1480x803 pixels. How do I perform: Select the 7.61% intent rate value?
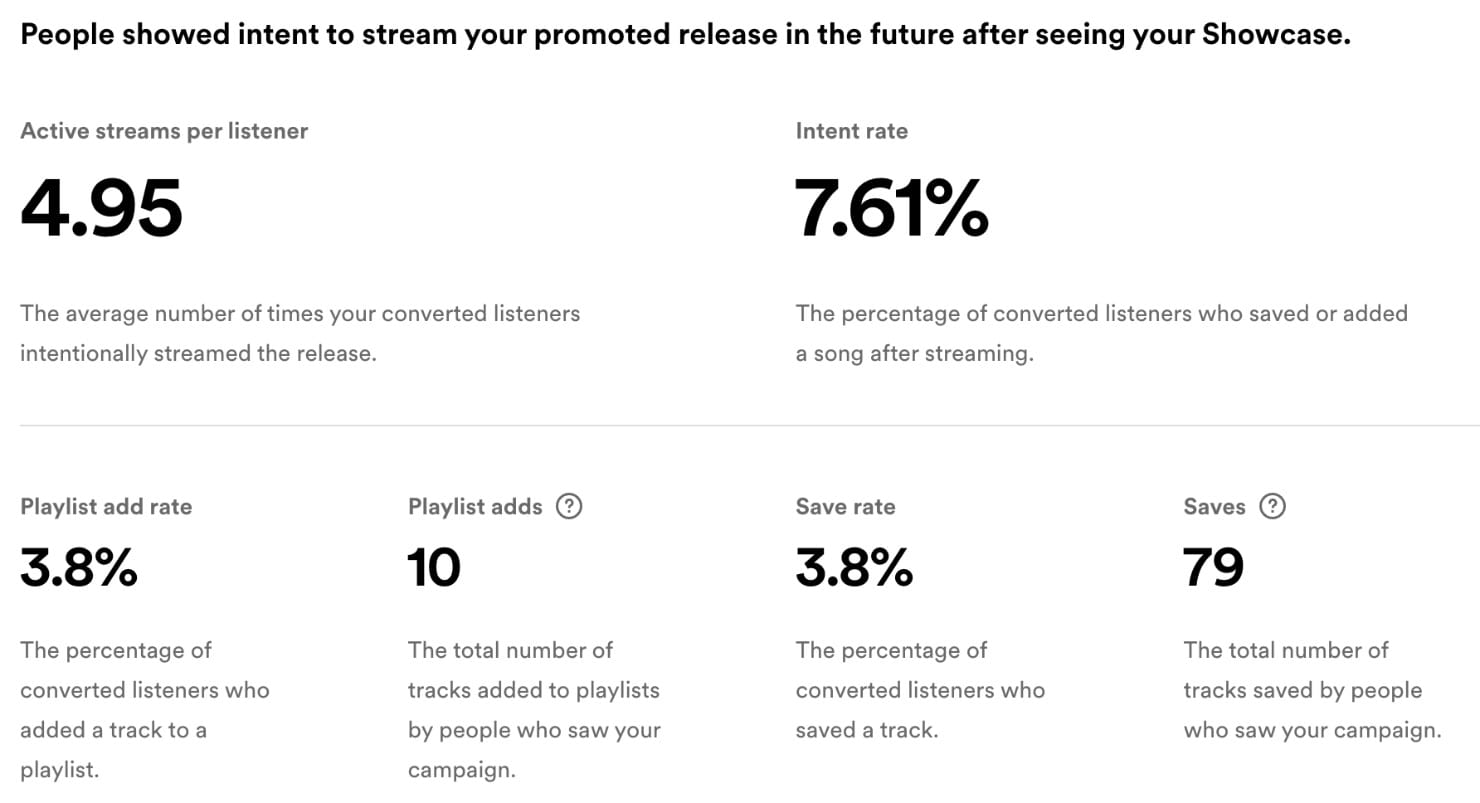[889, 208]
